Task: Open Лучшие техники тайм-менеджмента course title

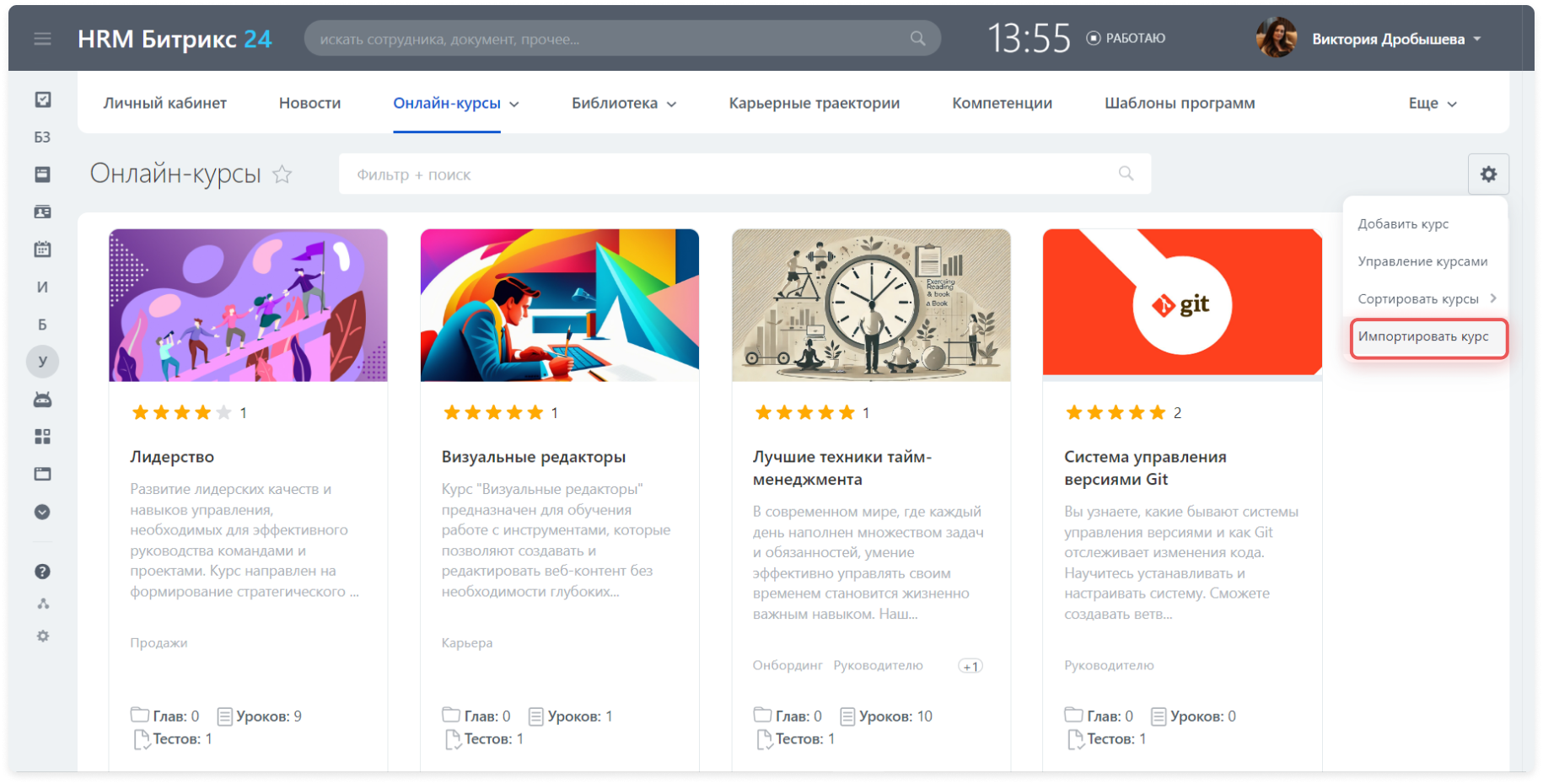Action: [x=842, y=468]
